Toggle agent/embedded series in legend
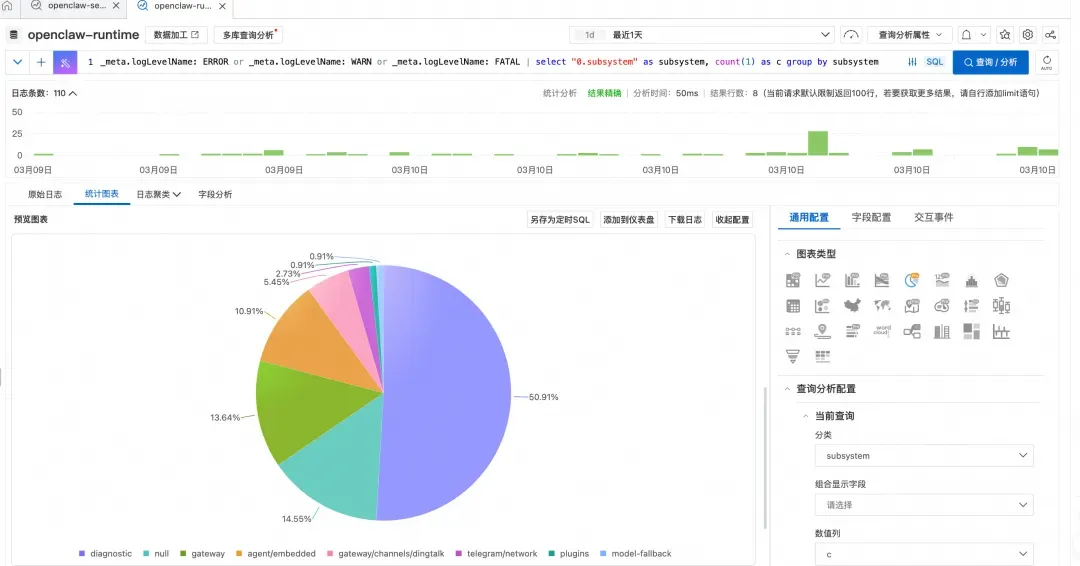1080x566 pixels. coord(276,554)
